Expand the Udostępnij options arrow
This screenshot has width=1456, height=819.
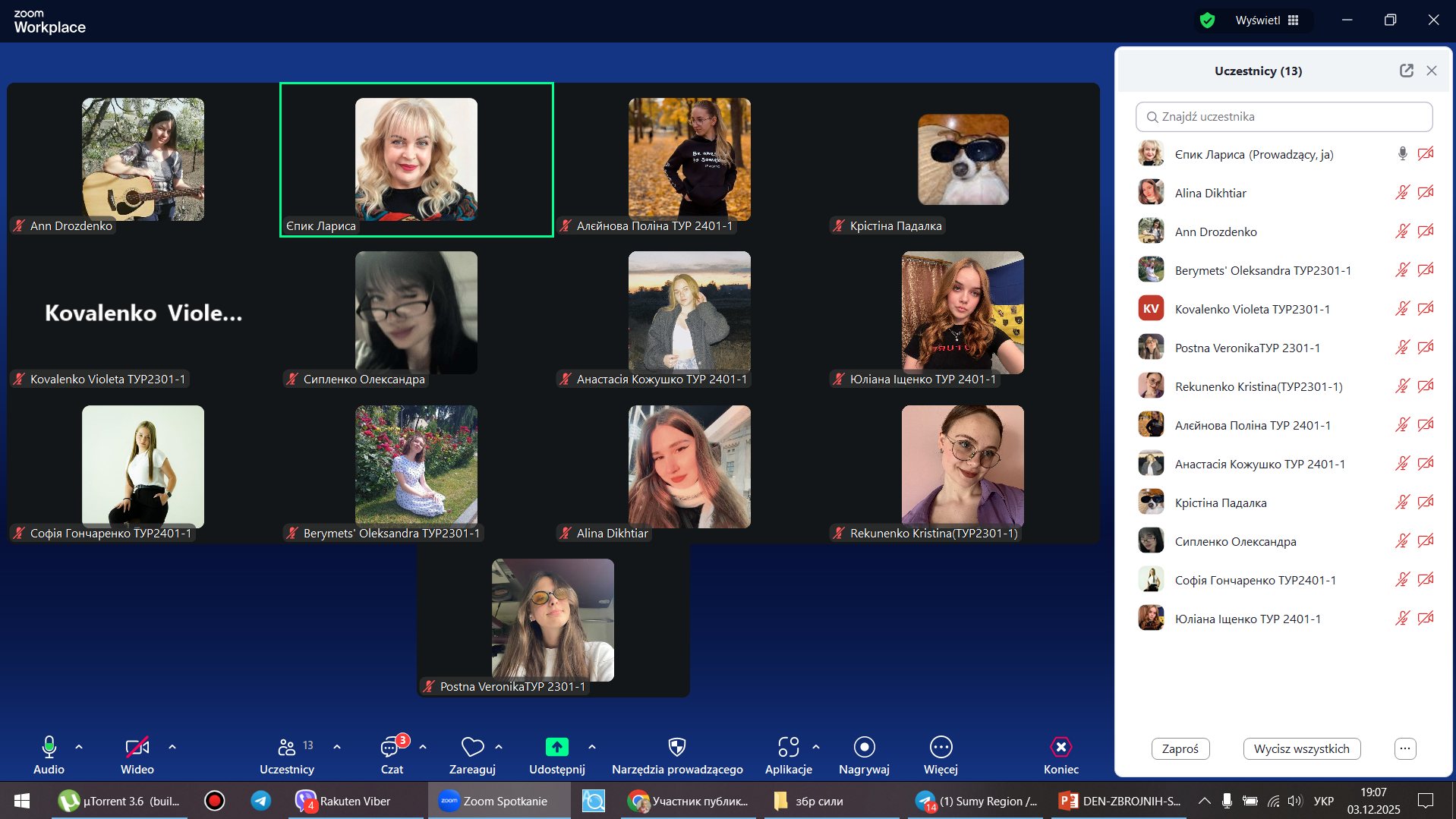pyautogui.click(x=592, y=747)
